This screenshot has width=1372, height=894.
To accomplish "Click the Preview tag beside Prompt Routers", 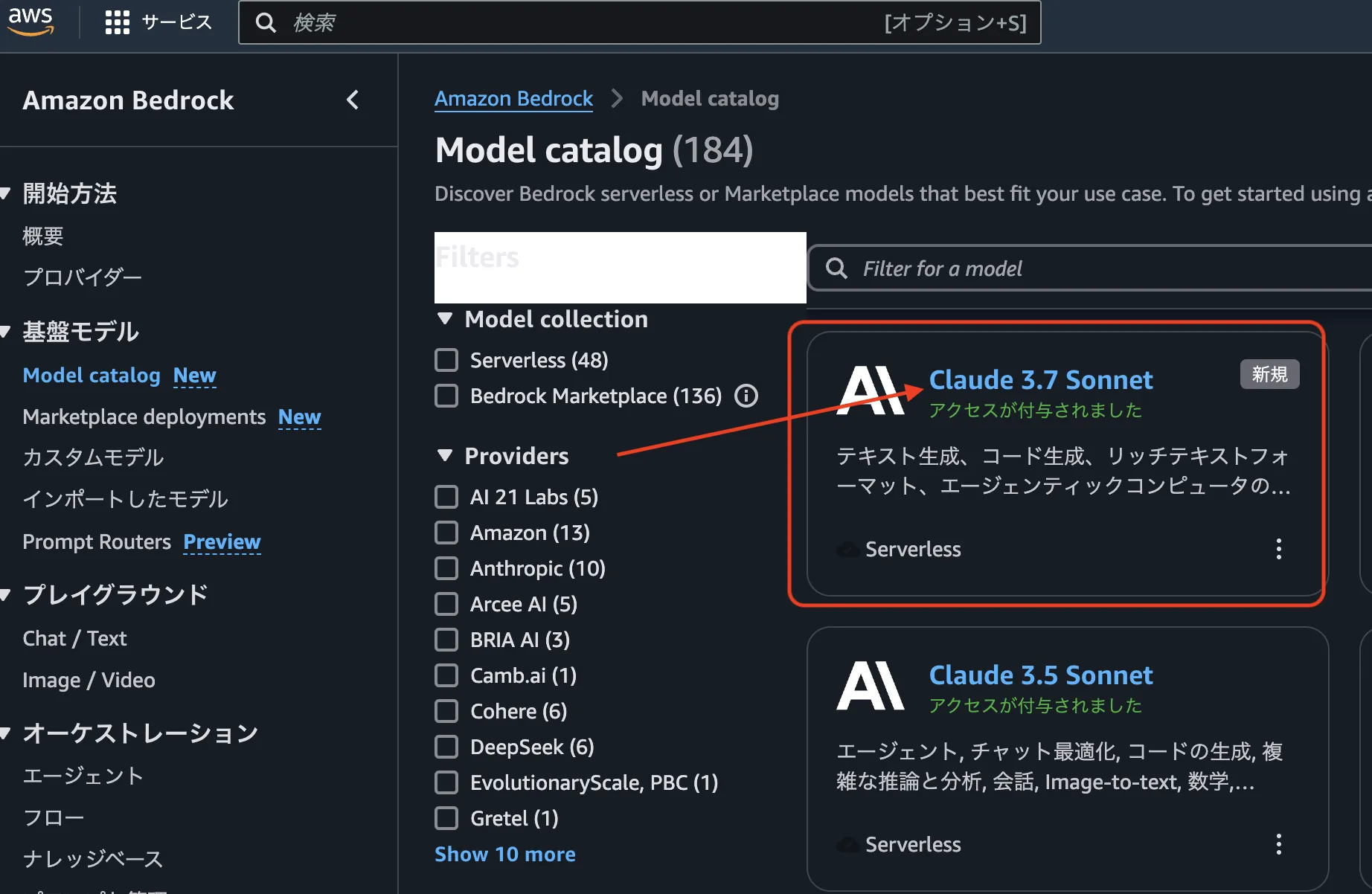I will (x=222, y=542).
